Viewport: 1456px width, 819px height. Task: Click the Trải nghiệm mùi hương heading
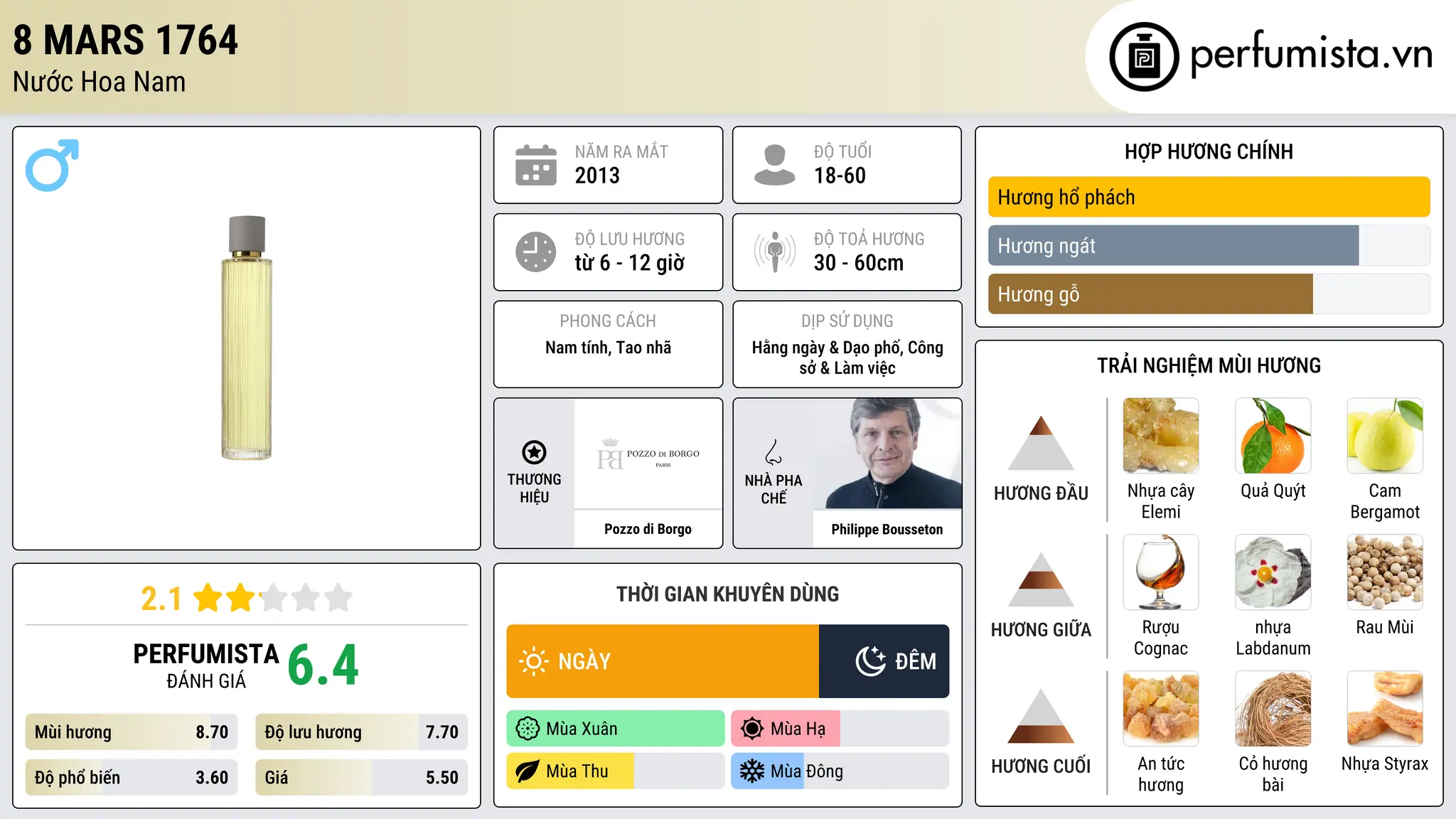click(1209, 366)
